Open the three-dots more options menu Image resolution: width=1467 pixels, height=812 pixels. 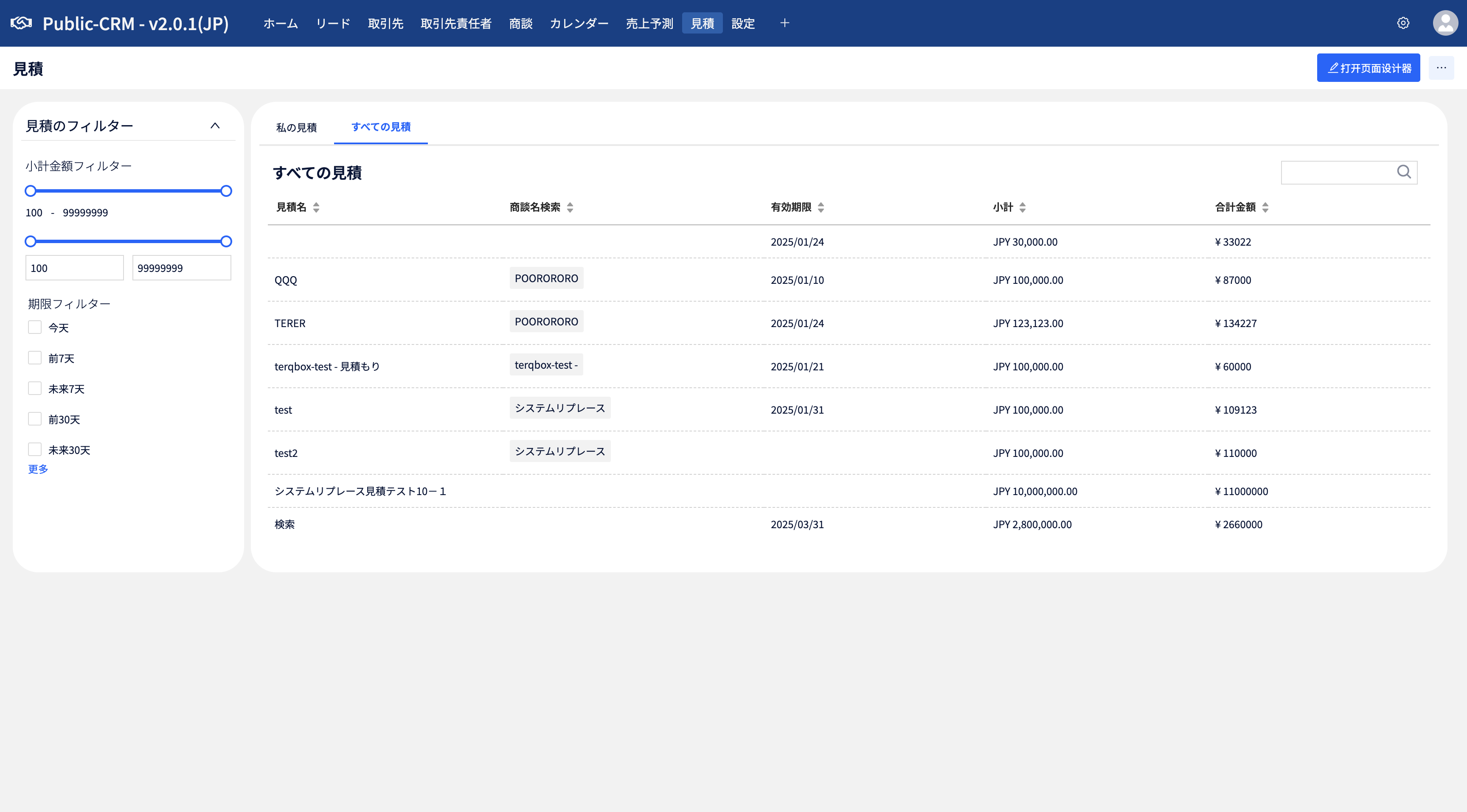1441,68
